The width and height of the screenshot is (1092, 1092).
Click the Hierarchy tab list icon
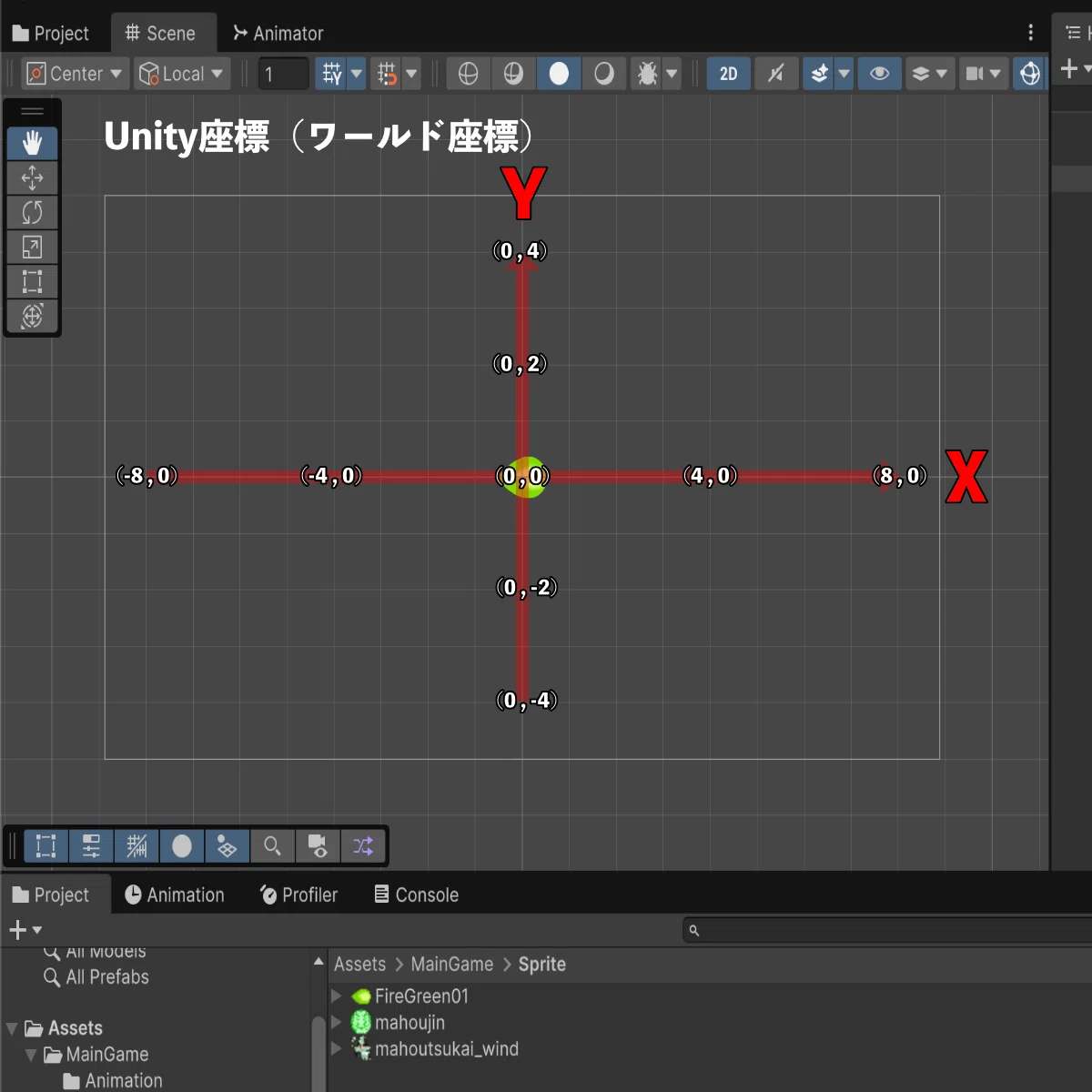(1073, 33)
